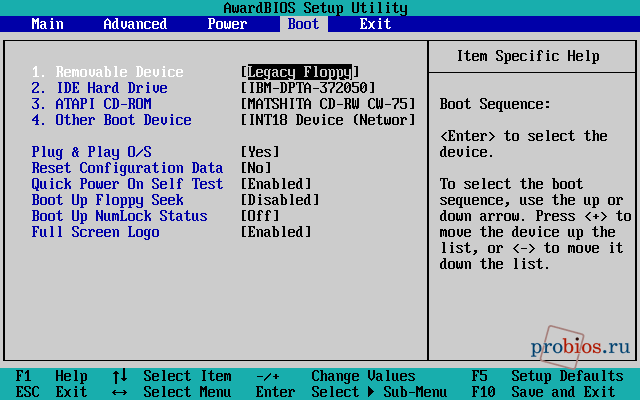
Task: Toggle the Plug & Play Yes value
Action: [260, 152]
